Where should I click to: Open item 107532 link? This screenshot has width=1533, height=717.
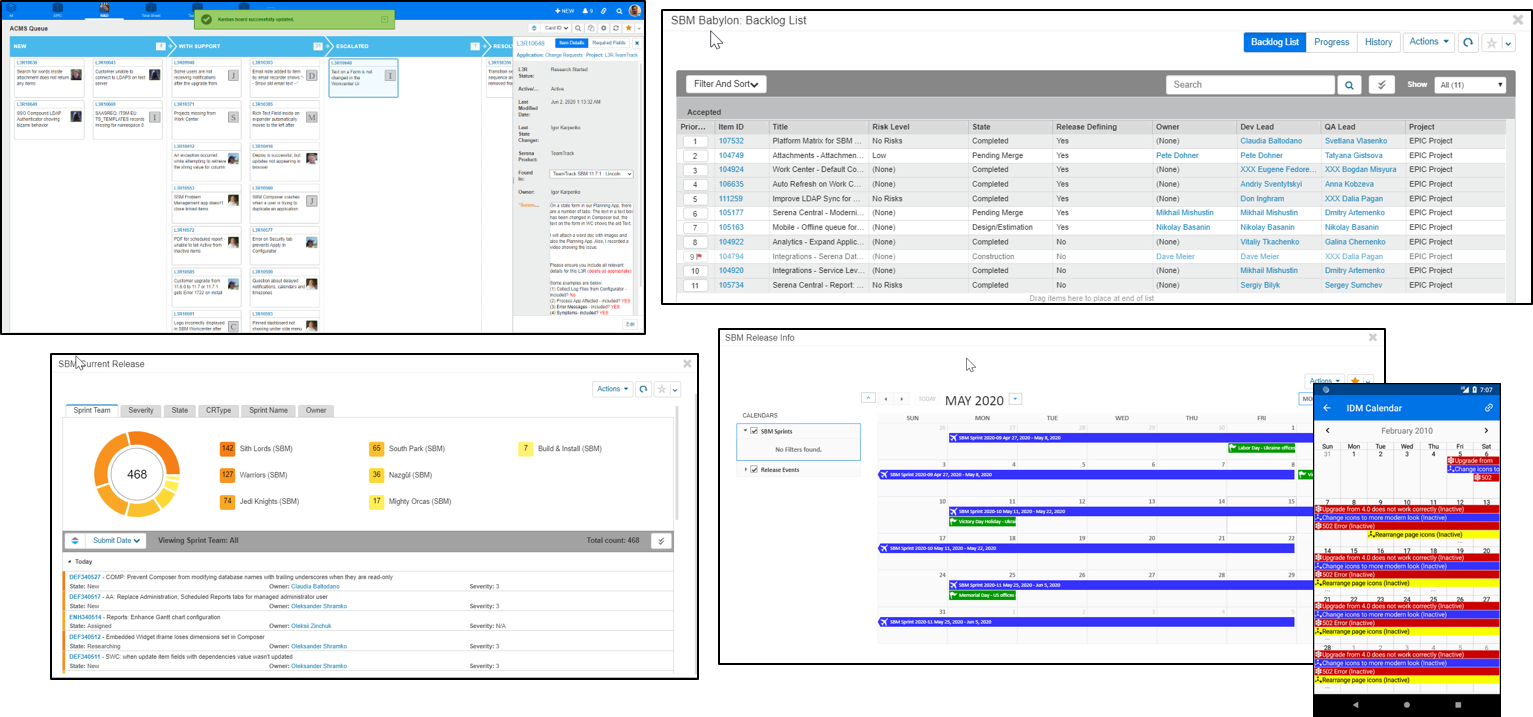[x=731, y=141]
